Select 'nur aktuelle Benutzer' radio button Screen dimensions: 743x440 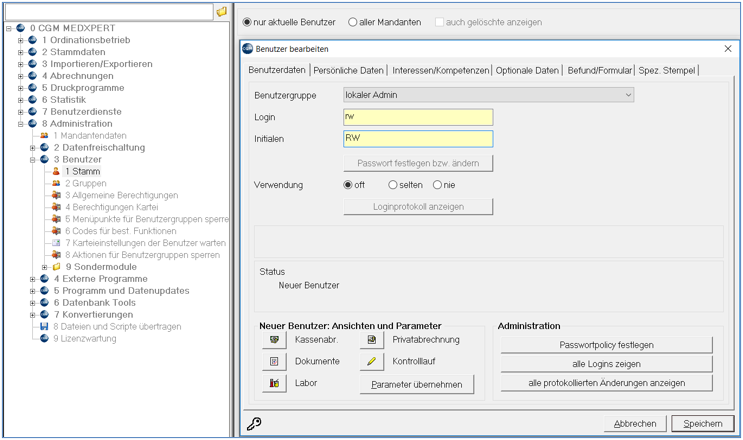point(247,22)
